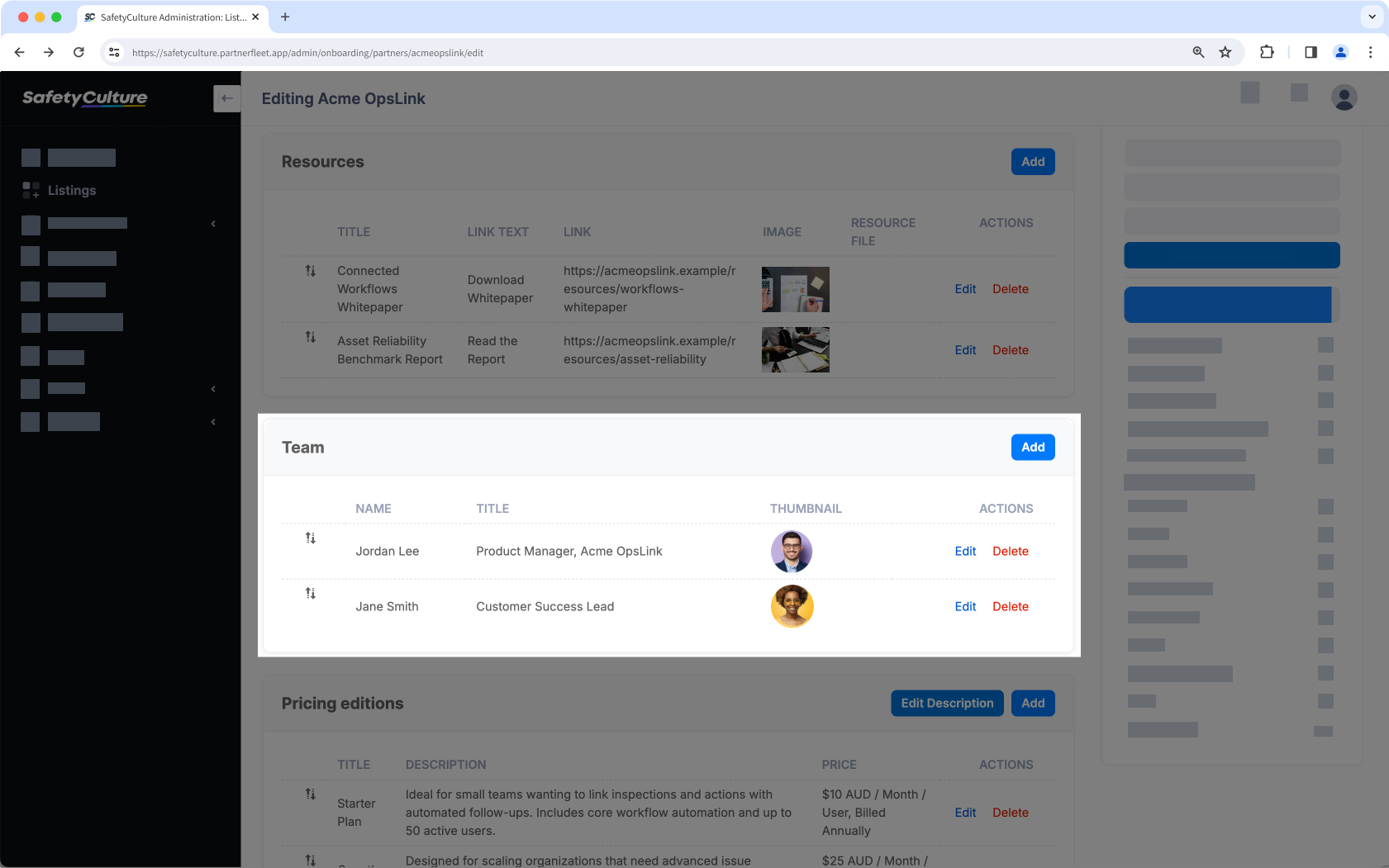Open the user avatar menu
This screenshot has height=868, width=1389.
pyautogui.click(x=1344, y=97)
